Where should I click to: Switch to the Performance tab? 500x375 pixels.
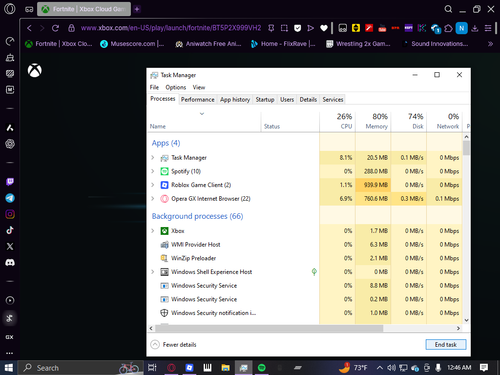tap(198, 99)
